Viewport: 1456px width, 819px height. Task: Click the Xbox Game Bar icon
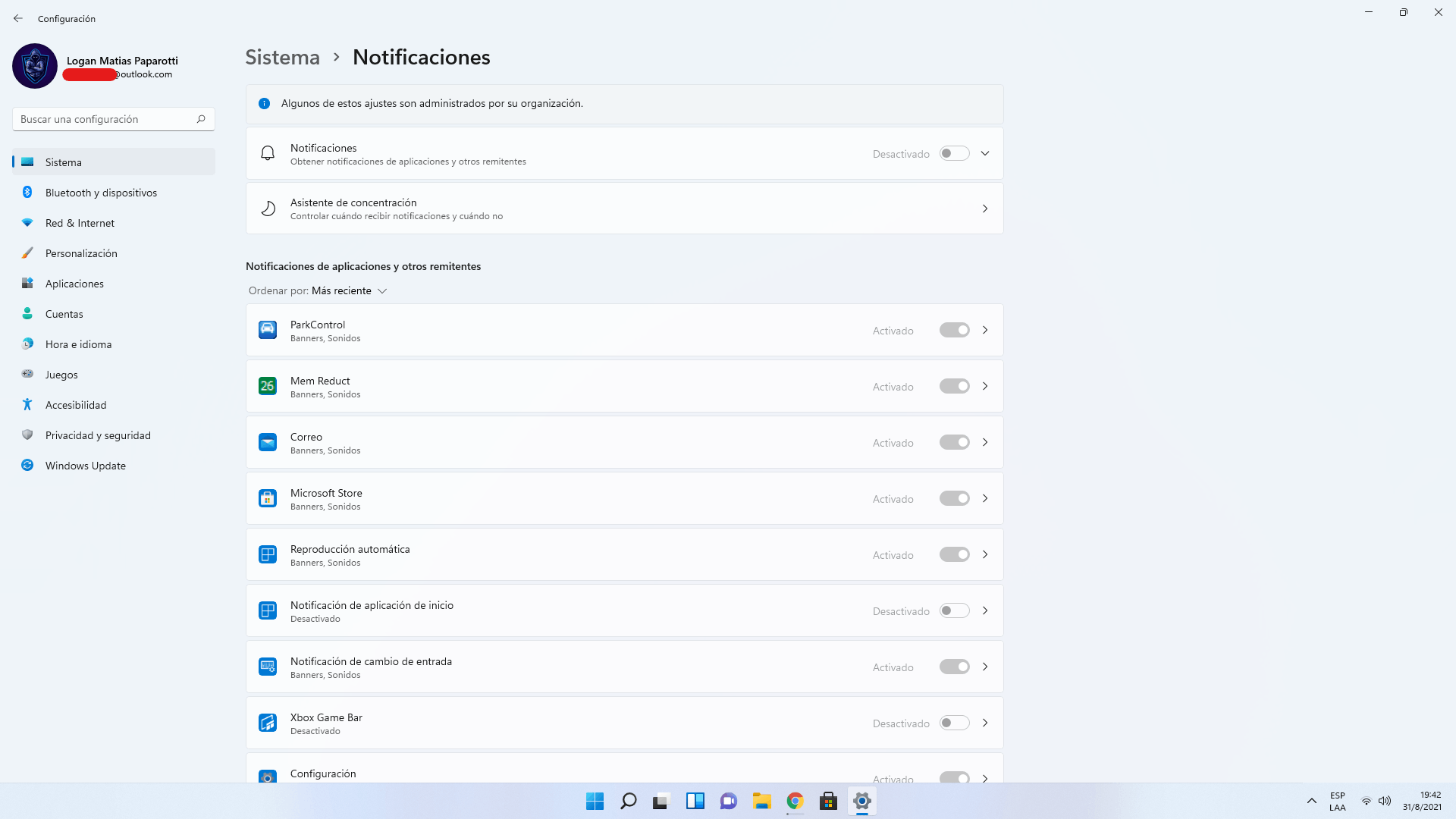[x=268, y=723]
